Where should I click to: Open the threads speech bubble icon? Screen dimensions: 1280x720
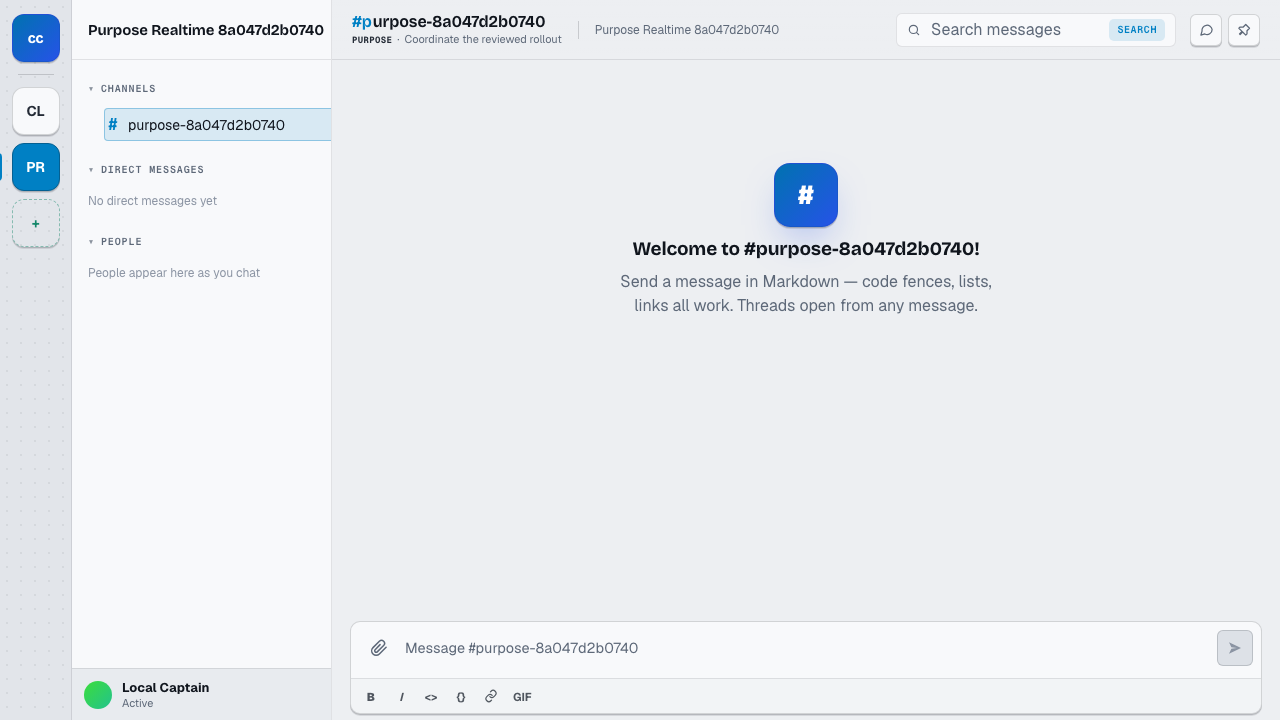[x=1206, y=30]
